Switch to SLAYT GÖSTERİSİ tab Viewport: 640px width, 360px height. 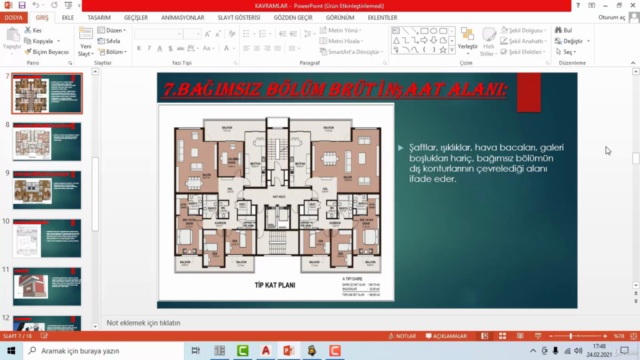pyautogui.click(x=239, y=18)
